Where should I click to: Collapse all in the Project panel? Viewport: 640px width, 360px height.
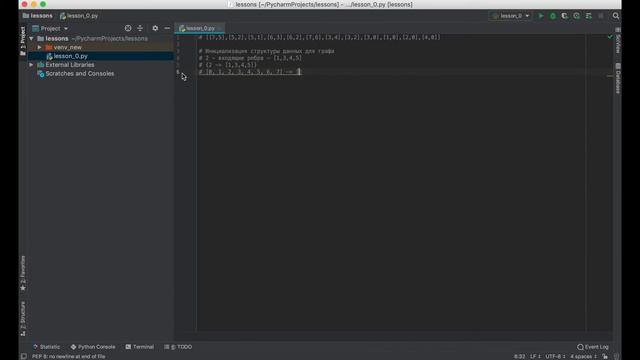(x=140, y=28)
